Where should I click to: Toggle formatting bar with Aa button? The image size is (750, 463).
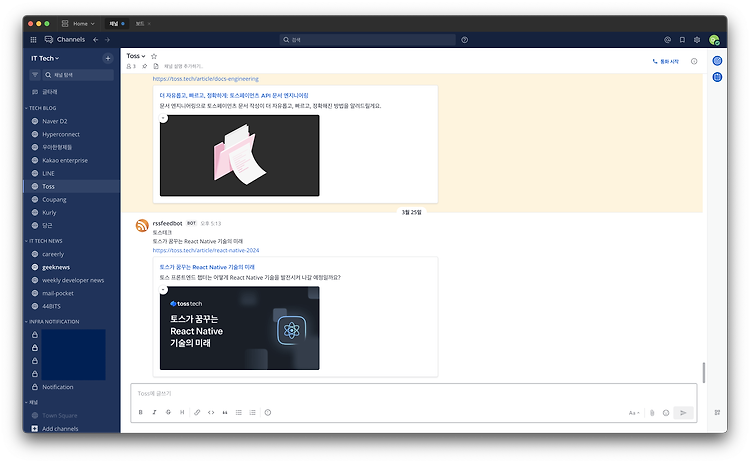[634, 413]
